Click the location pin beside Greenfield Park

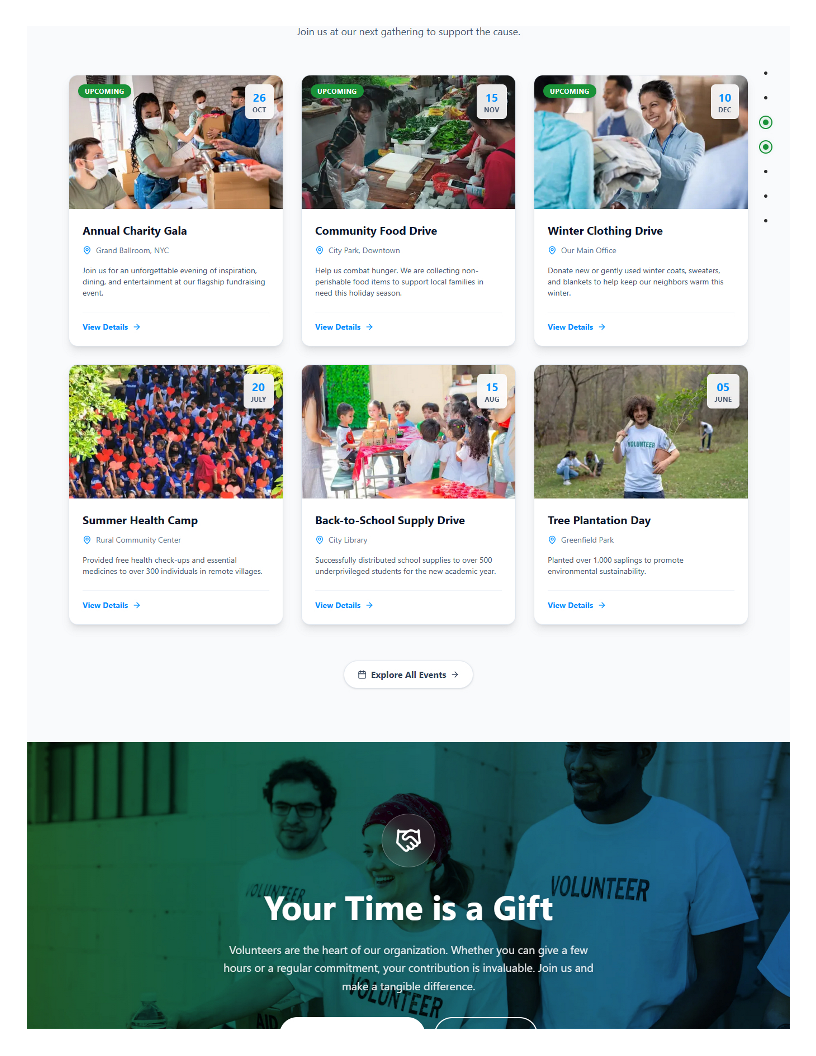pyautogui.click(x=552, y=539)
